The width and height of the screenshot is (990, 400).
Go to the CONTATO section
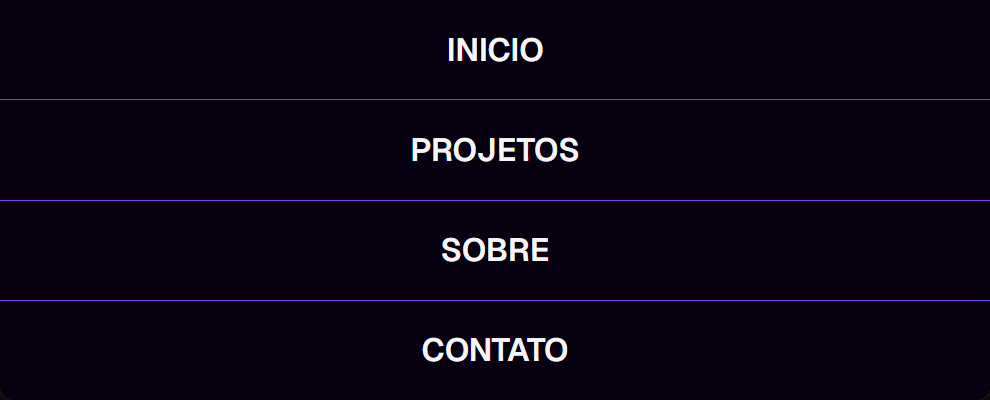(495, 350)
